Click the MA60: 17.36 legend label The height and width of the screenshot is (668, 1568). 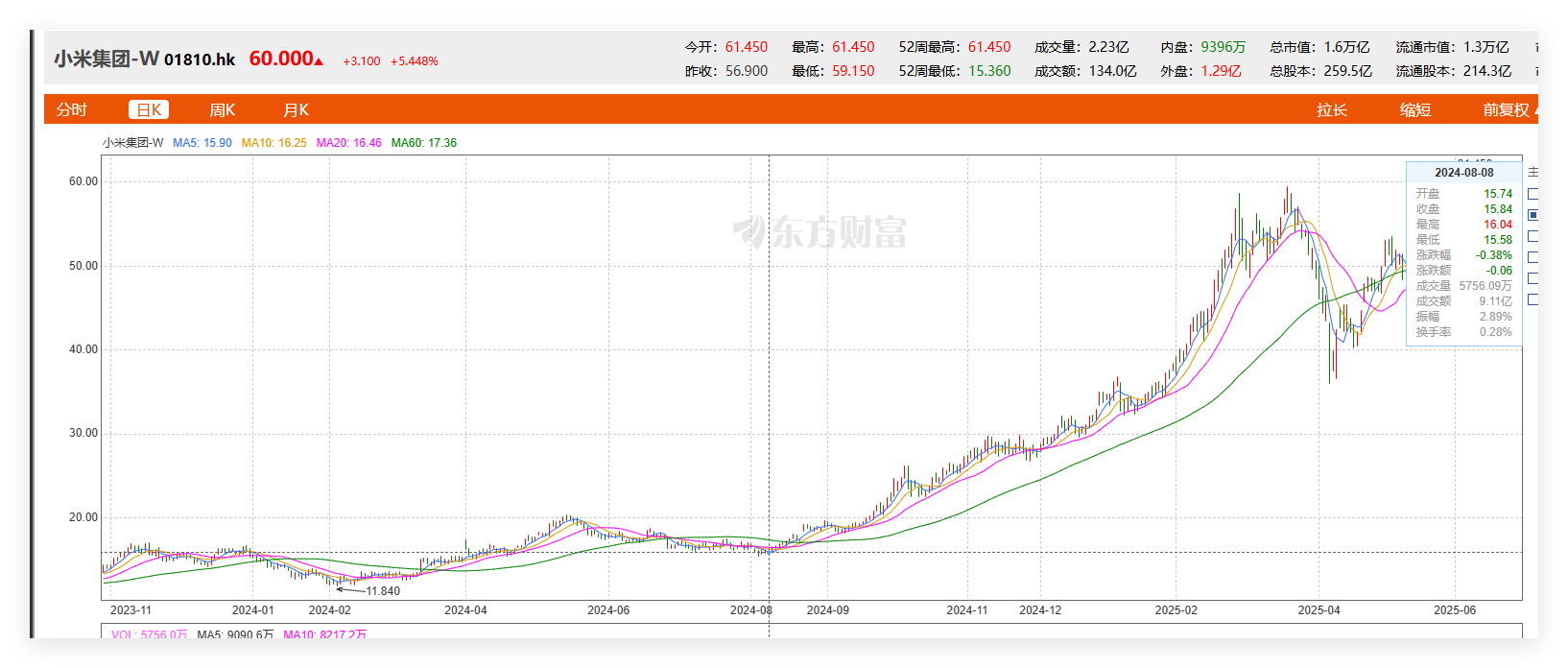pos(424,143)
